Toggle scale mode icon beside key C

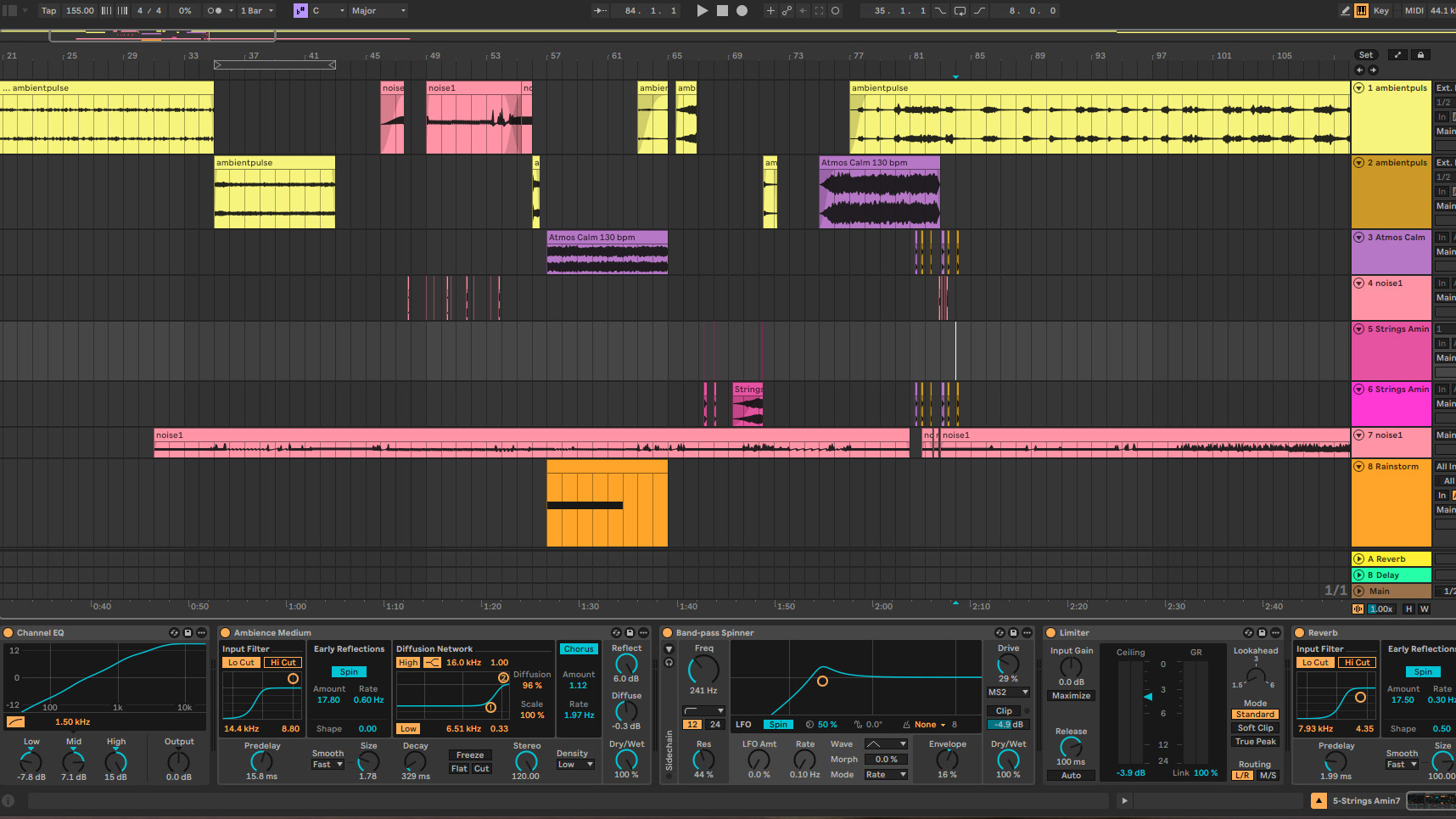[x=300, y=11]
